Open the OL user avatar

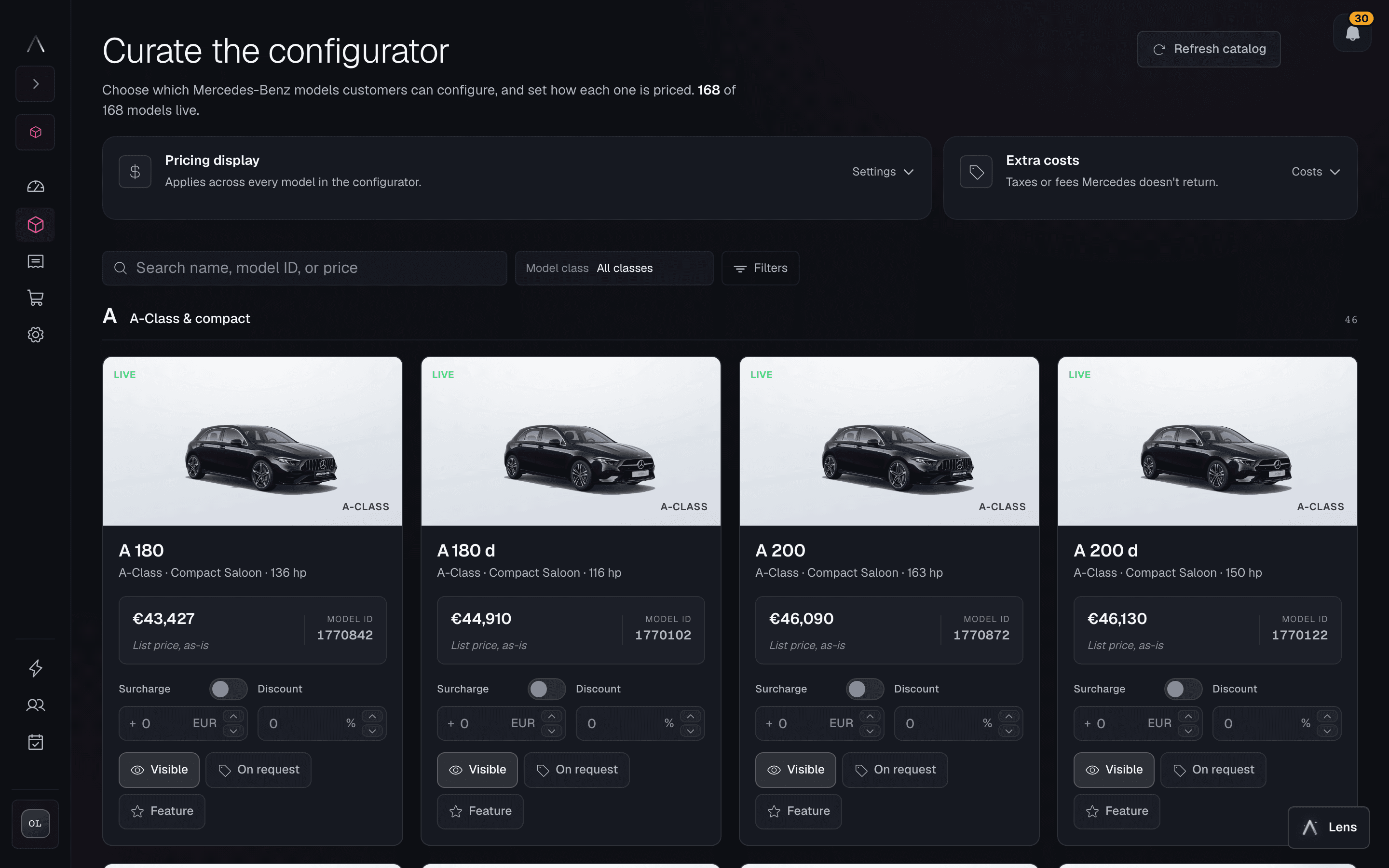pos(36,823)
